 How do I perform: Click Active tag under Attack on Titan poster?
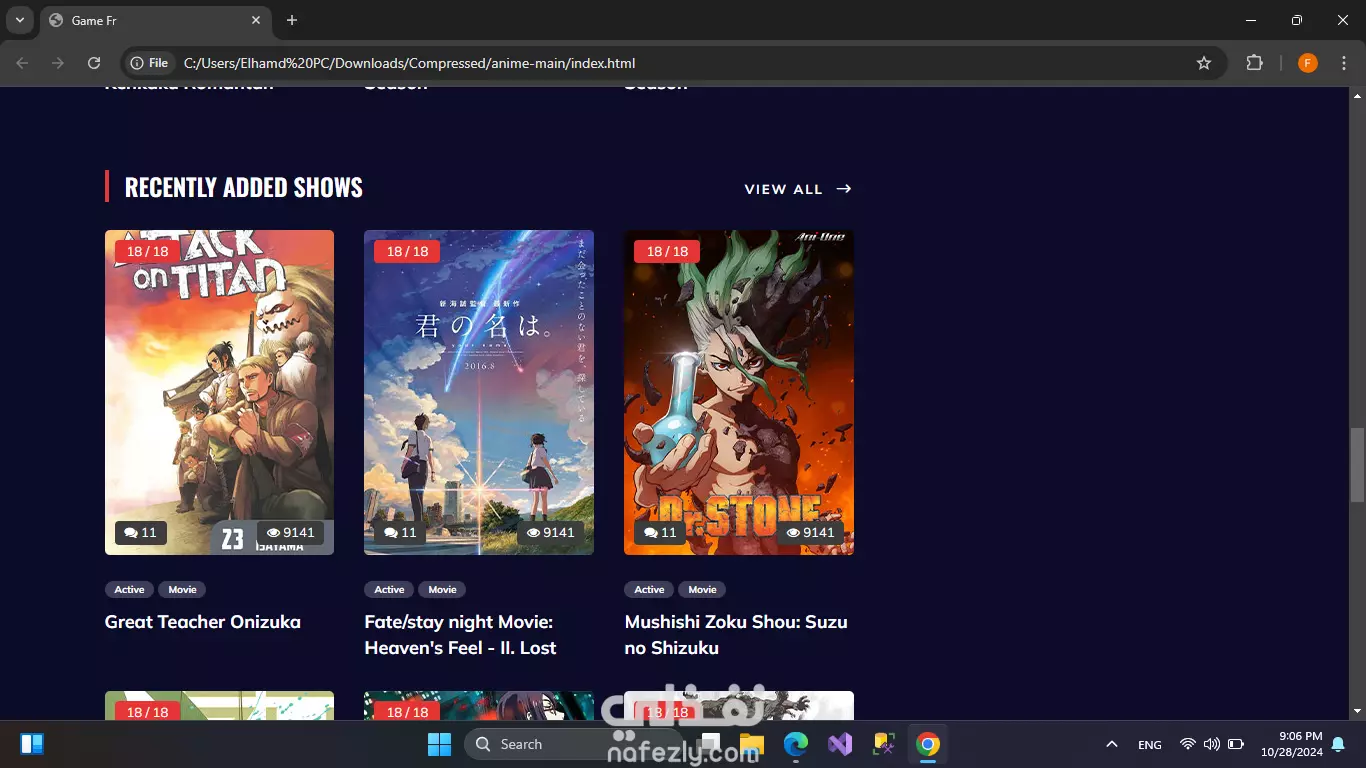pyautogui.click(x=129, y=590)
